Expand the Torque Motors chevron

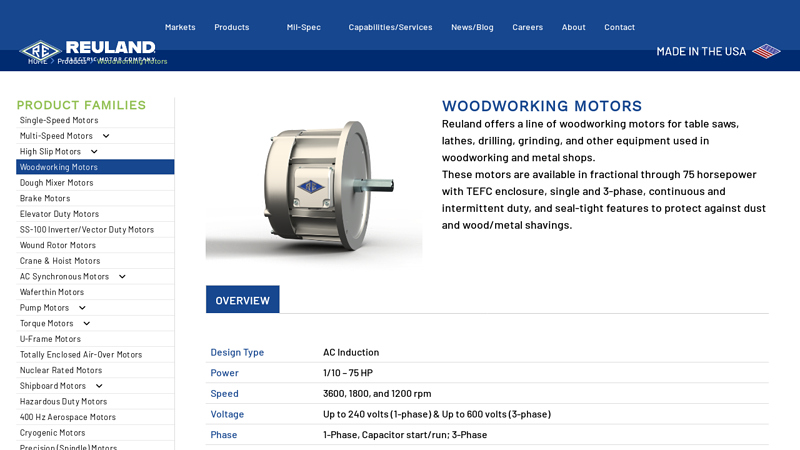tap(87, 323)
